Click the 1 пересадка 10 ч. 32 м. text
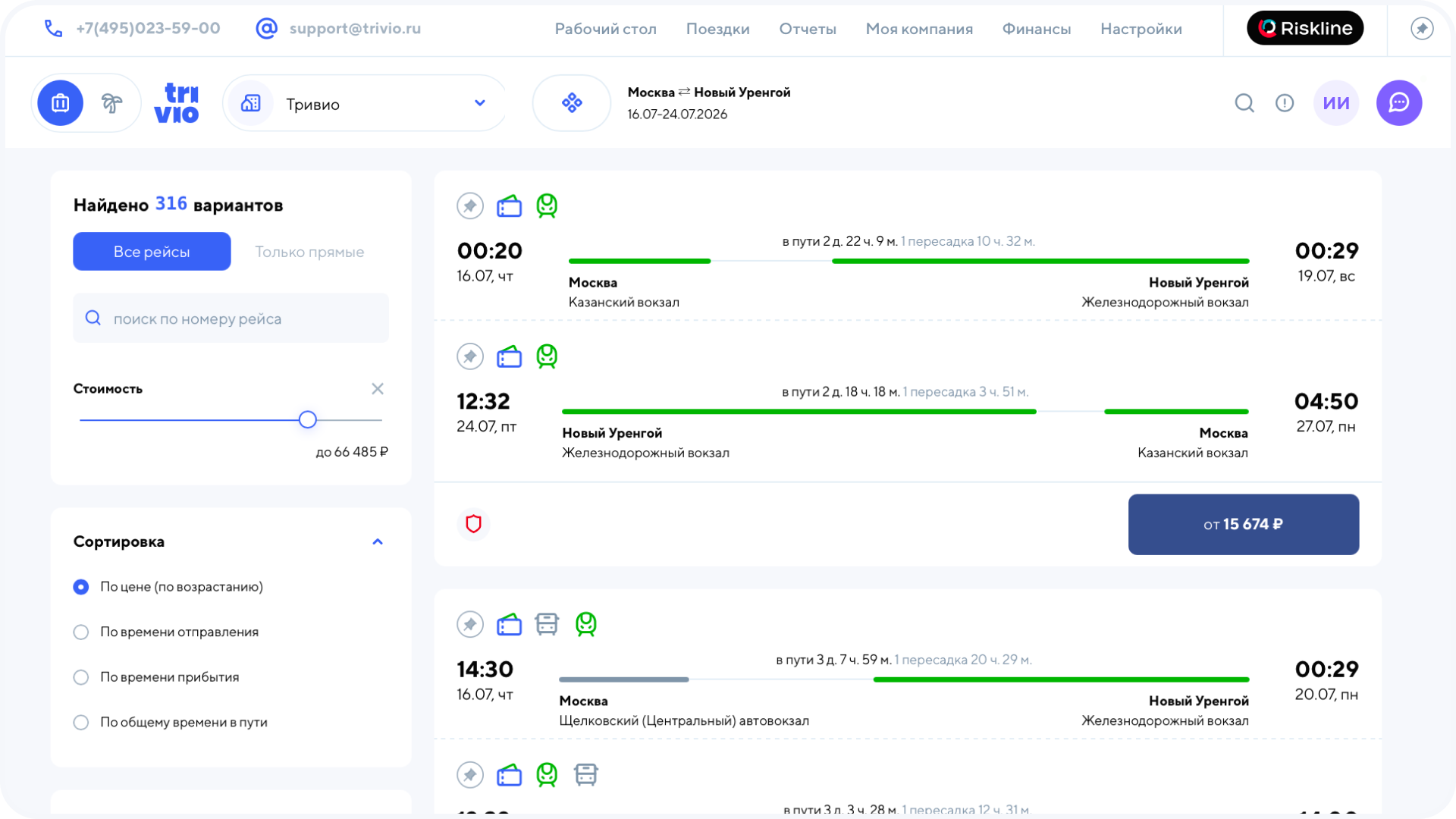This screenshot has height=819, width=1456. point(968,241)
